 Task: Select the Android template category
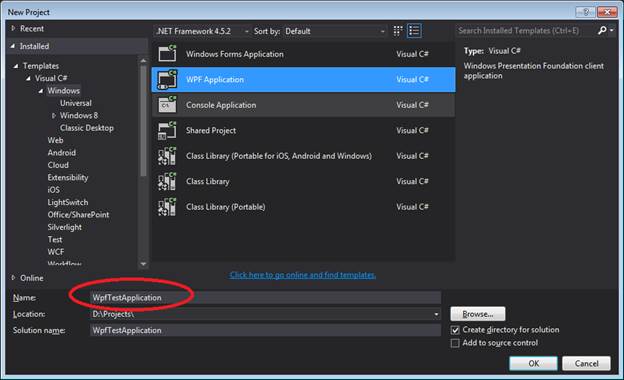tap(61, 152)
